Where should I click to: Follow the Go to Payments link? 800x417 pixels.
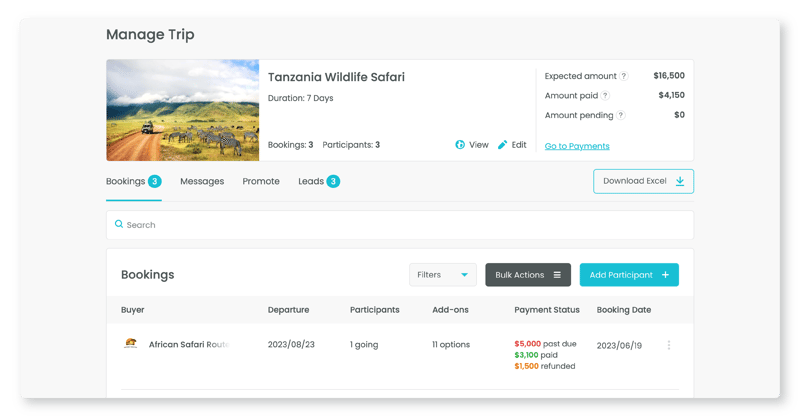[577, 146]
